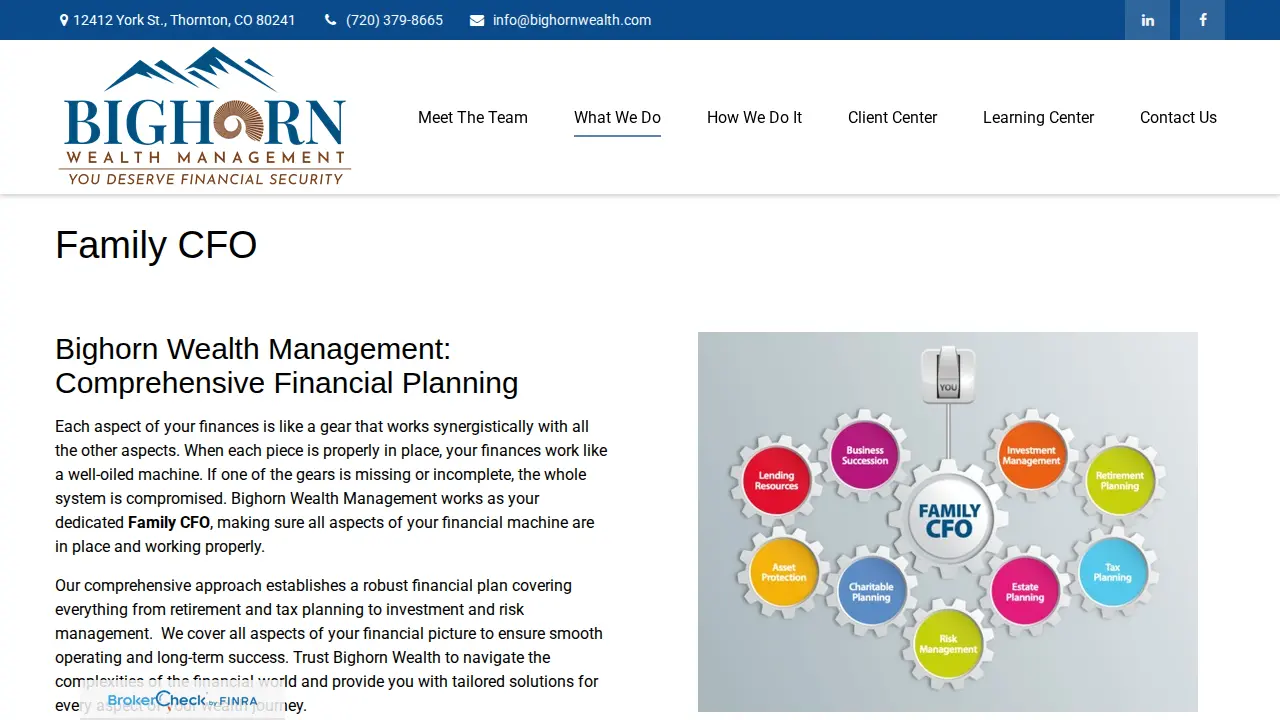Click the map pin address icon
This screenshot has width=1280, height=720.
[x=64, y=20]
